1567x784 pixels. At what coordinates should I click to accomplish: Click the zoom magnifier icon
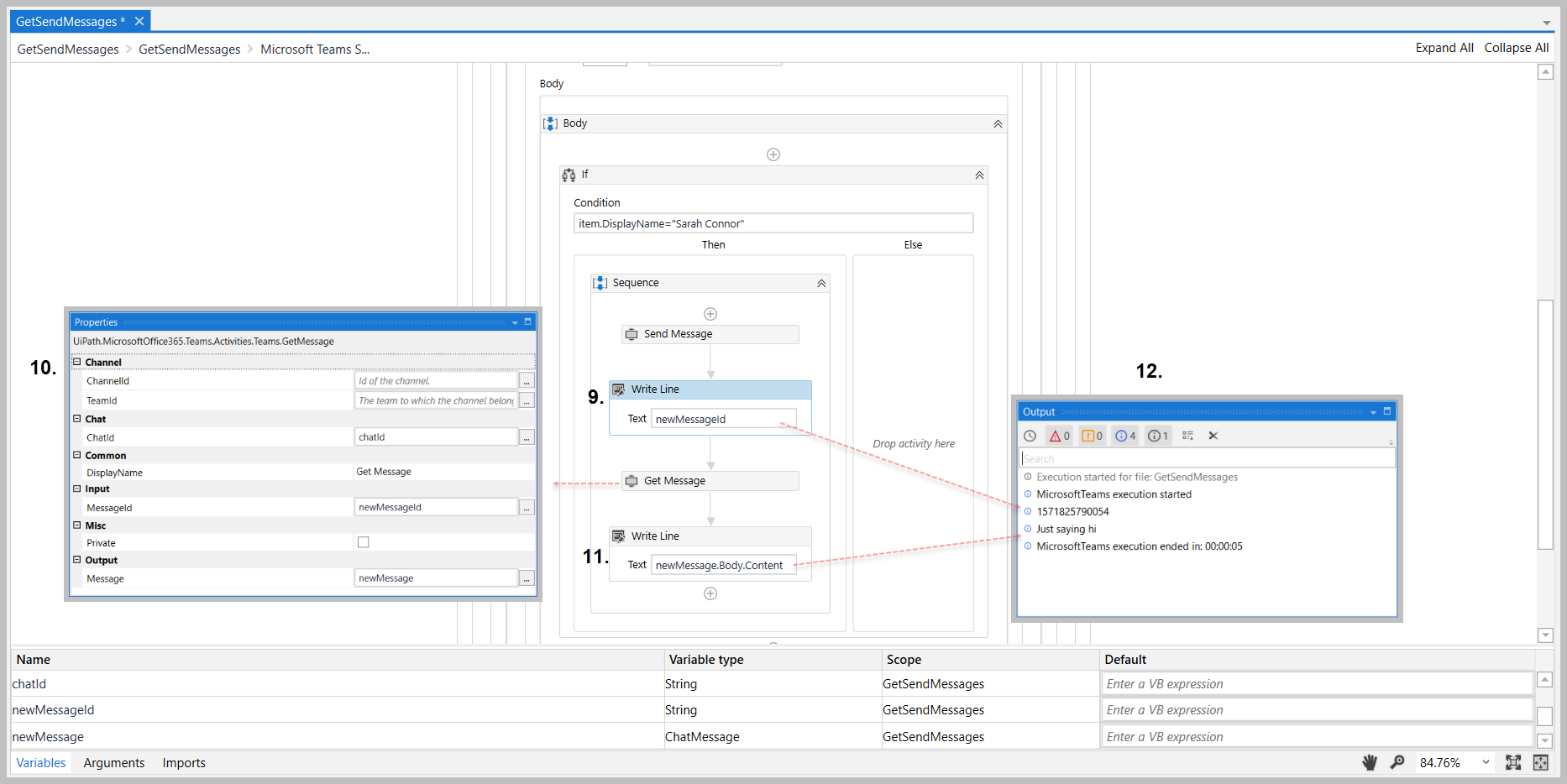(1397, 762)
